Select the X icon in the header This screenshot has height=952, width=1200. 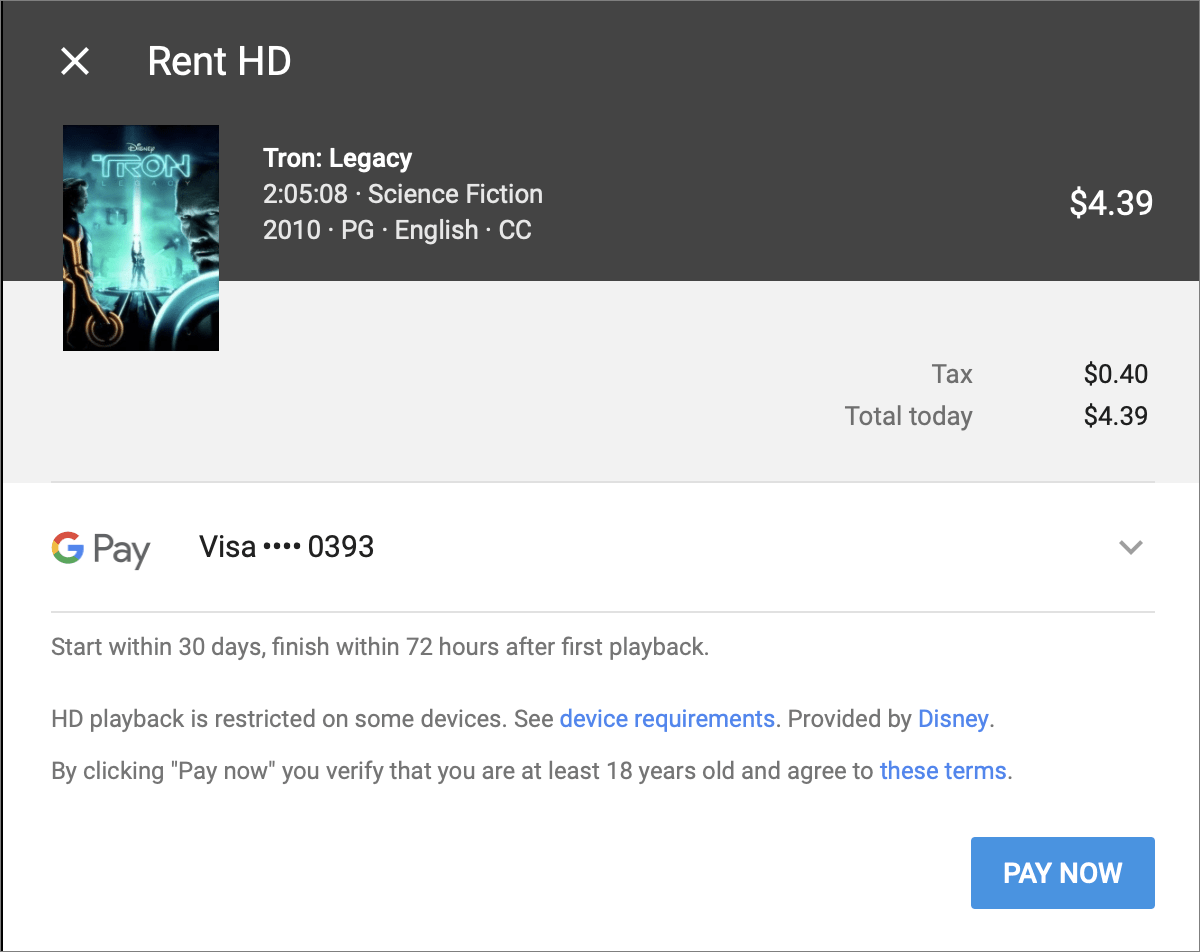point(75,61)
